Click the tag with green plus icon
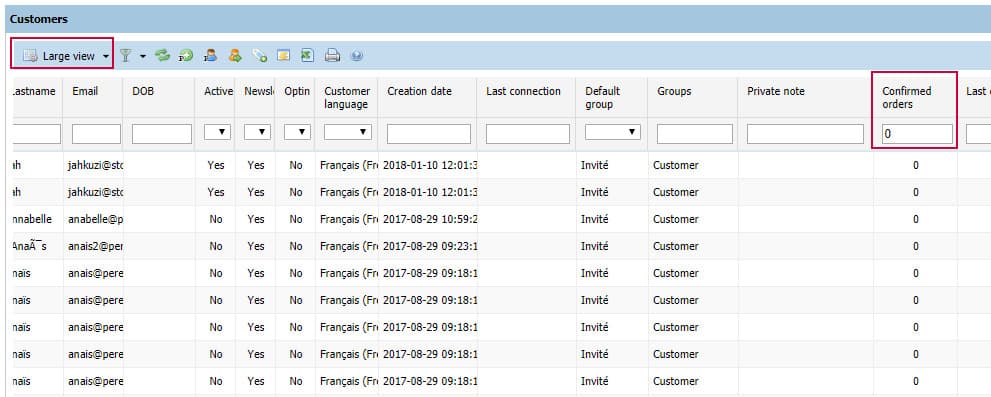This screenshot has width=991, height=397. coord(259,56)
